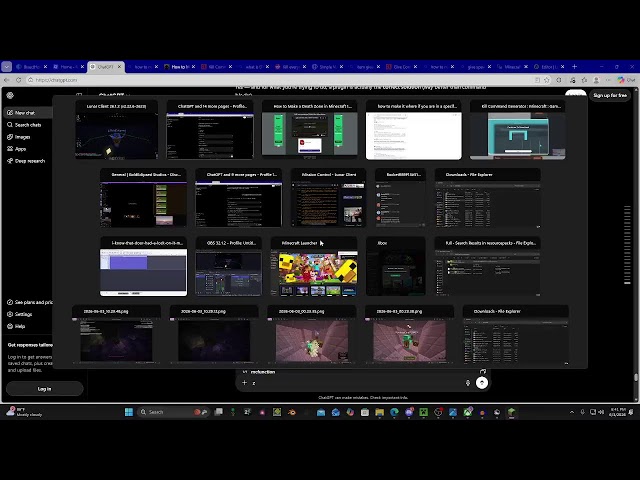Screen dimensions: 640x480
Task: Click the microphone dictate icon in prompt box
Action: (x=468, y=383)
